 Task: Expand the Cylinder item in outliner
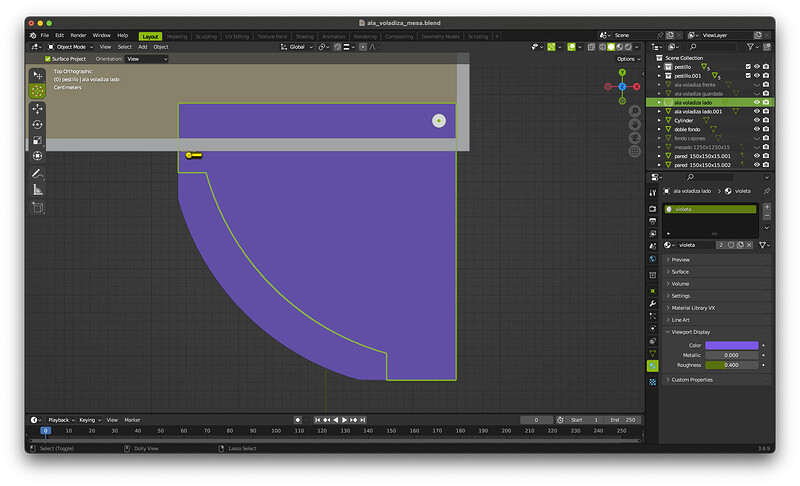click(659, 120)
